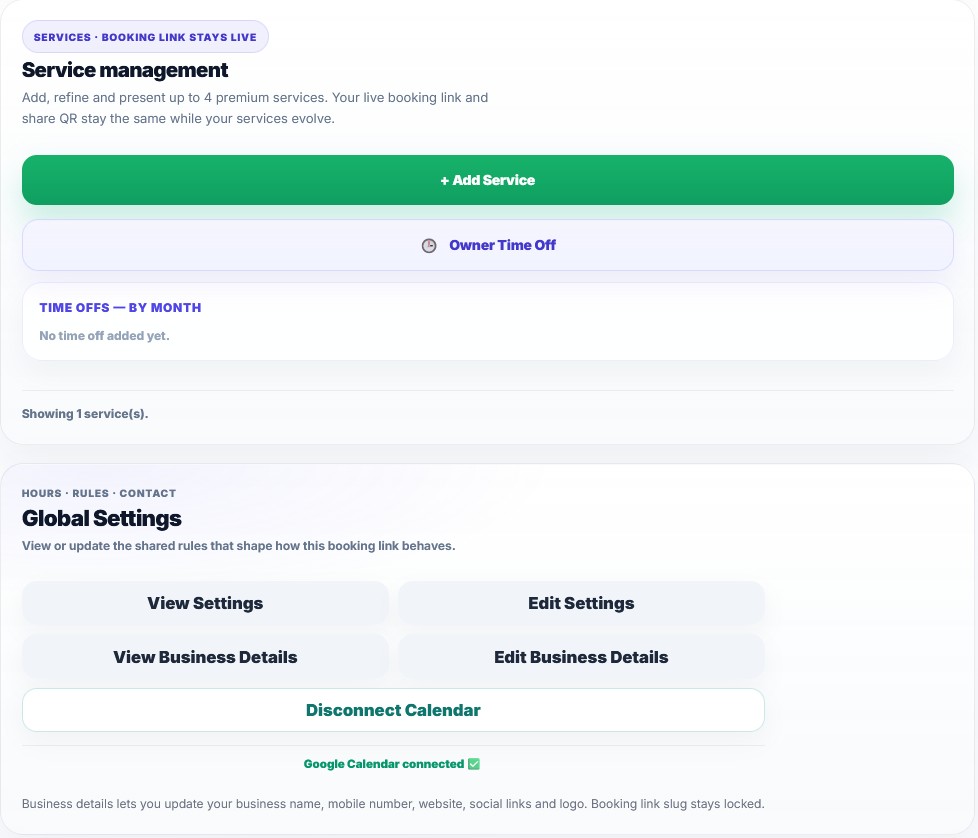Click the green Add Service button
Viewport: 978px width, 838px height.
[x=488, y=180]
